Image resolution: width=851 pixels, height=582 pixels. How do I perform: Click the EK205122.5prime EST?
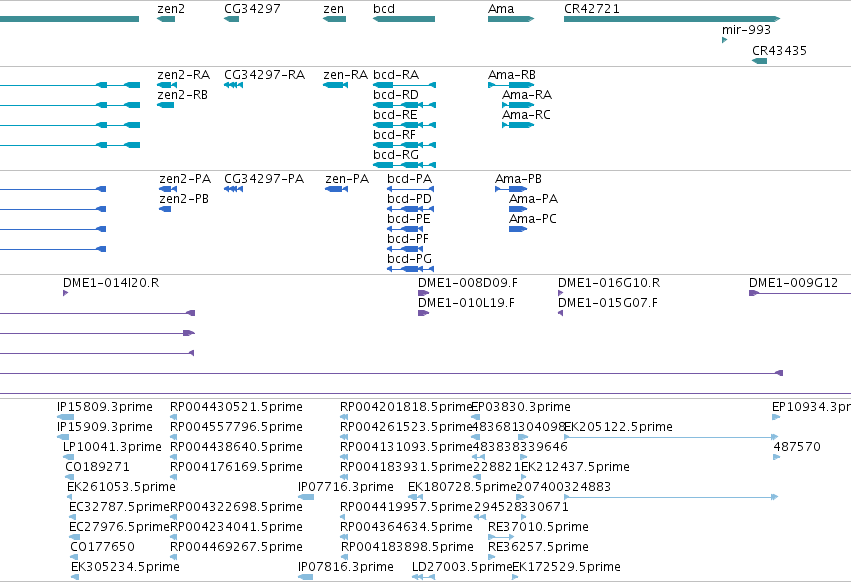click(671, 437)
